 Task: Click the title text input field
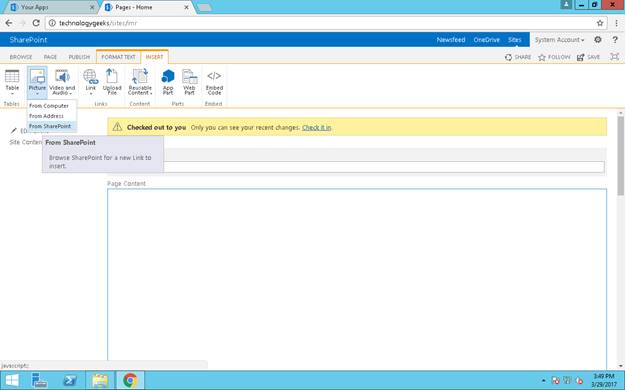(x=357, y=167)
